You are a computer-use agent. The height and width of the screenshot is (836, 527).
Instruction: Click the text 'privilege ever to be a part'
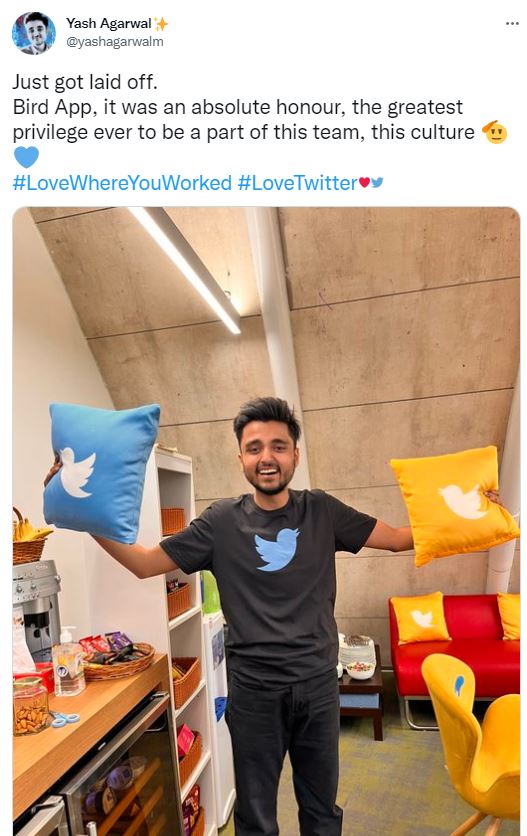[140, 132]
